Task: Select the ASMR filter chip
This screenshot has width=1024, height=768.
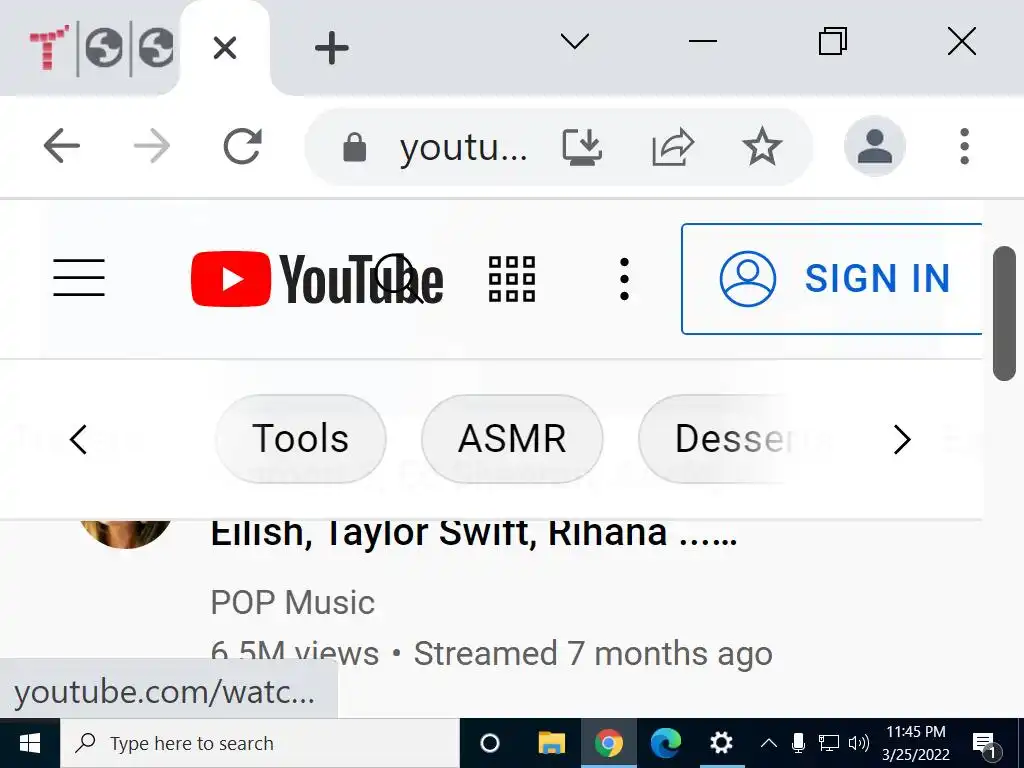Action: click(512, 439)
